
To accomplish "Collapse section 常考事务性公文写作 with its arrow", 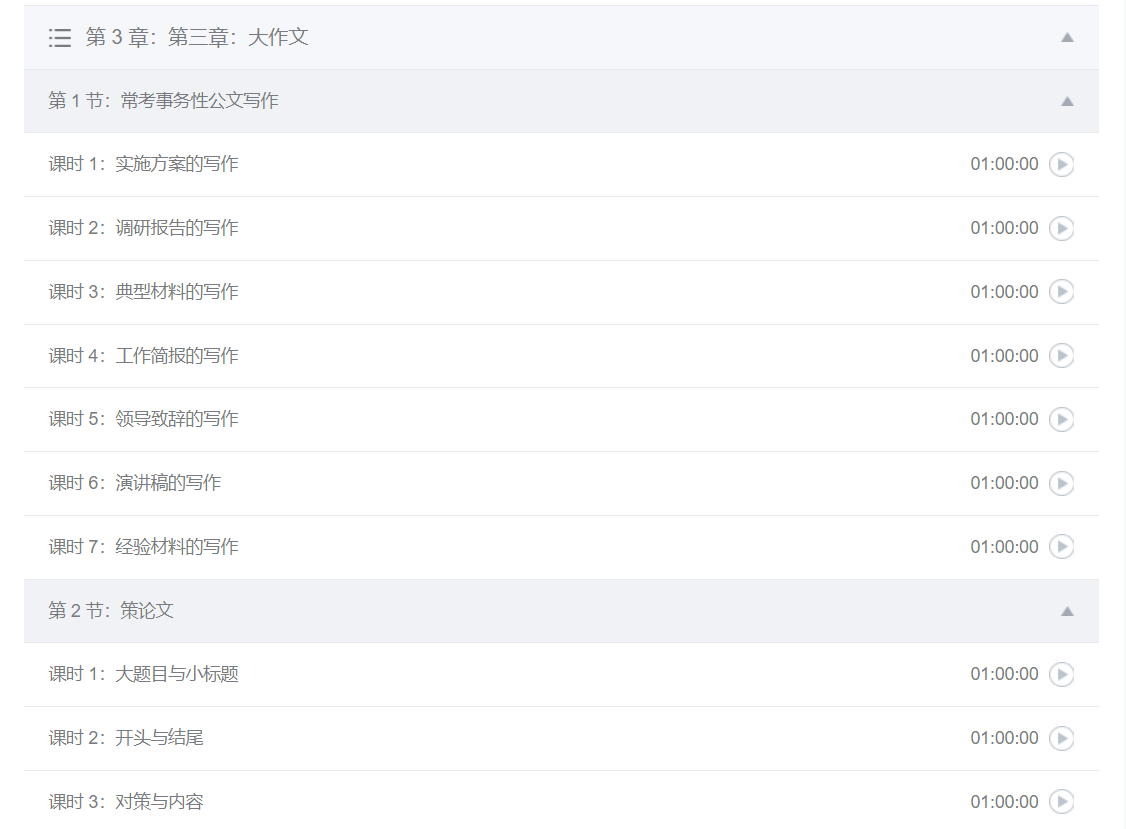I will tap(1067, 101).
